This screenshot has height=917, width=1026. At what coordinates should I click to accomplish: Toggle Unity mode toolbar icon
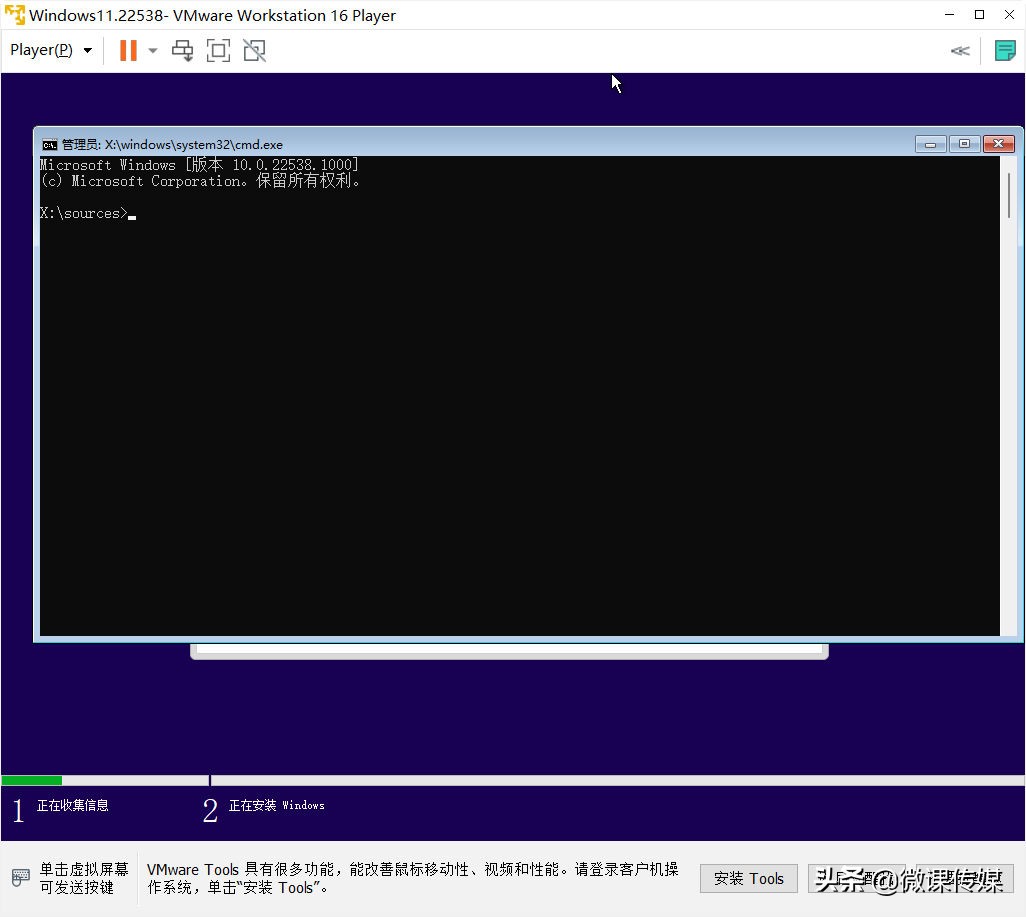(x=255, y=50)
